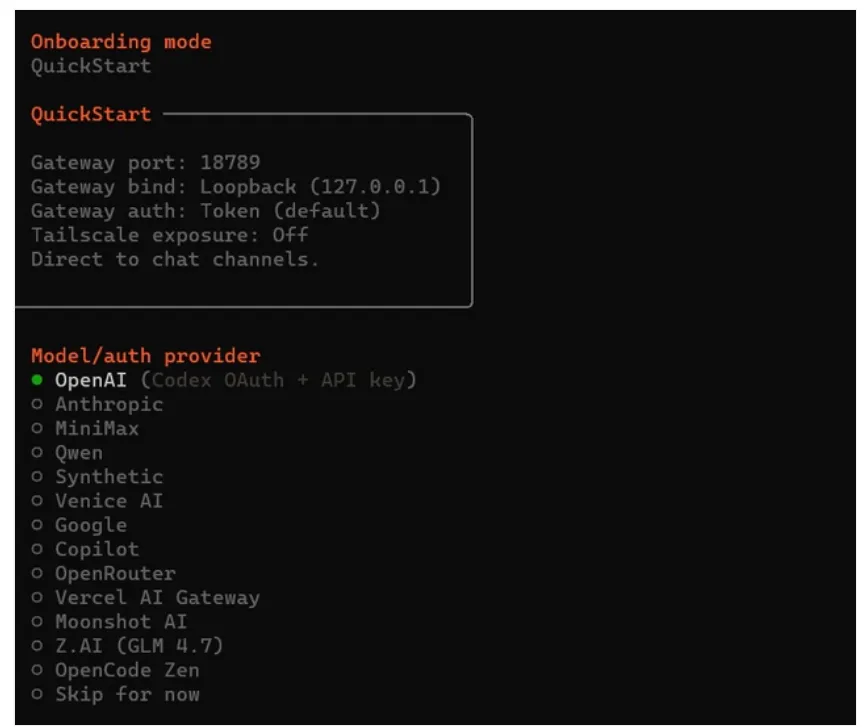This screenshot has height=727, width=864.
Task: Click the Onboarding mode heading
Action: click(x=121, y=42)
